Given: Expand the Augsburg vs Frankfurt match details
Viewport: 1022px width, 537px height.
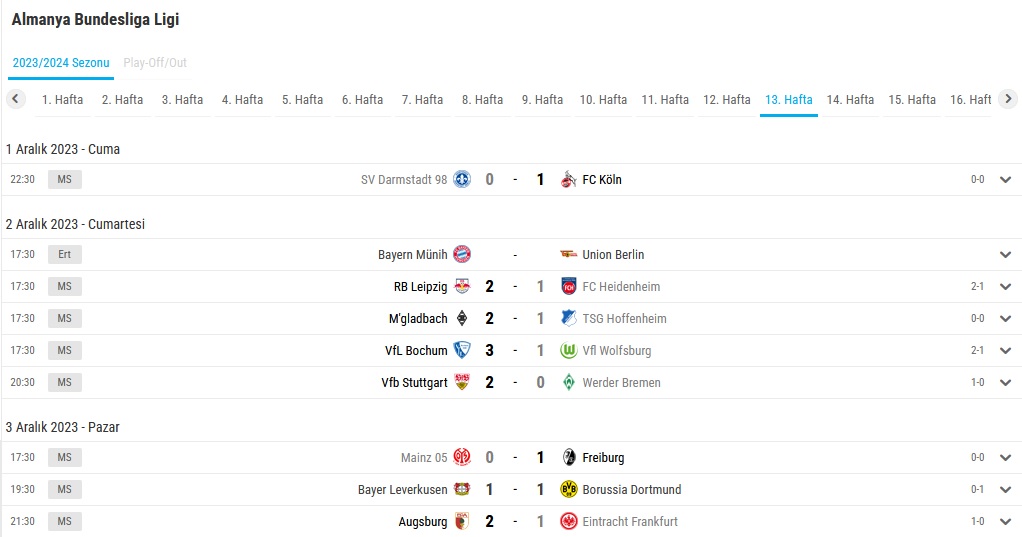Looking at the screenshot, I should [1005, 522].
